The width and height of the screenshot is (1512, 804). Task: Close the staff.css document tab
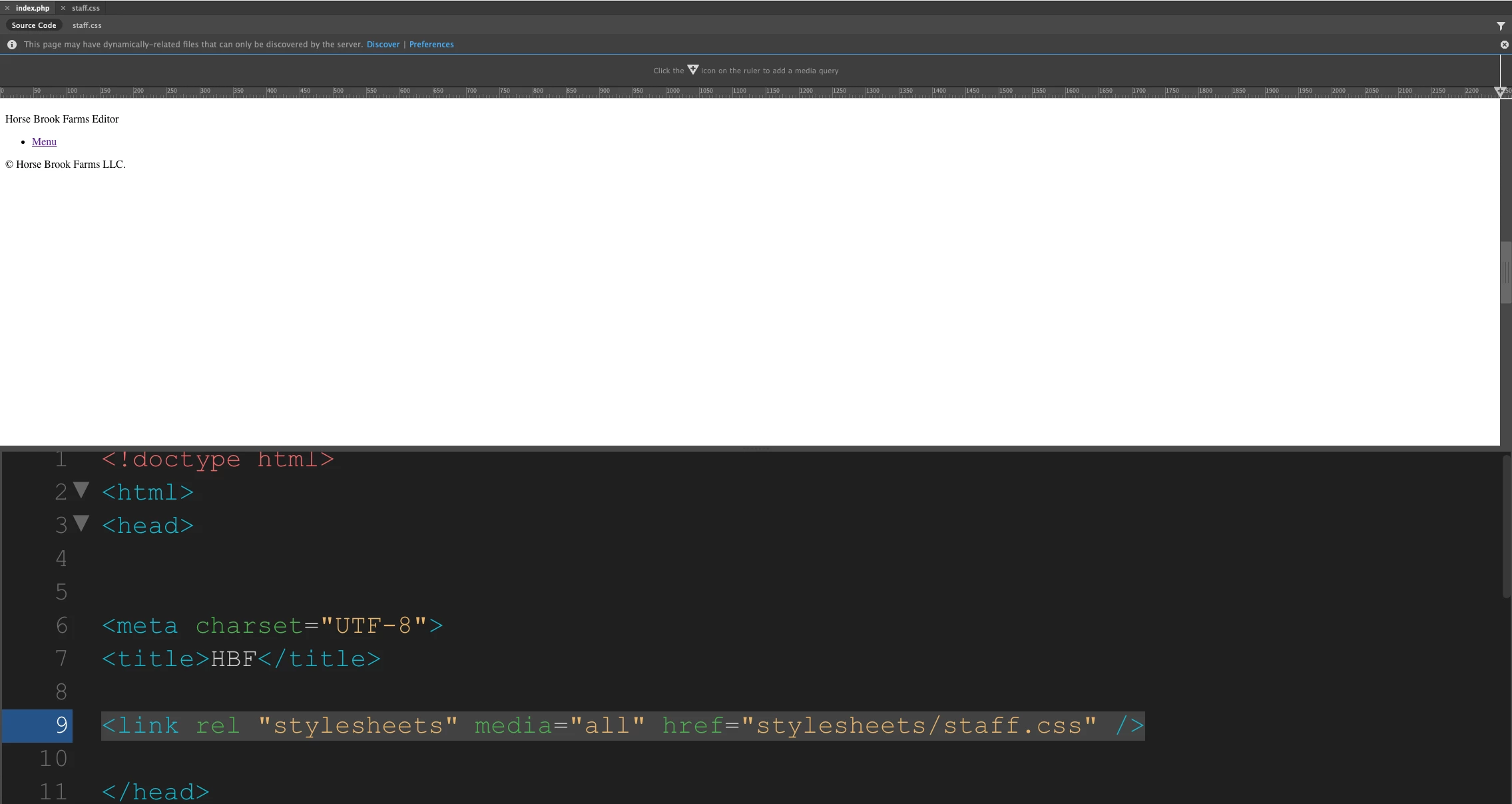coord(63,8)
